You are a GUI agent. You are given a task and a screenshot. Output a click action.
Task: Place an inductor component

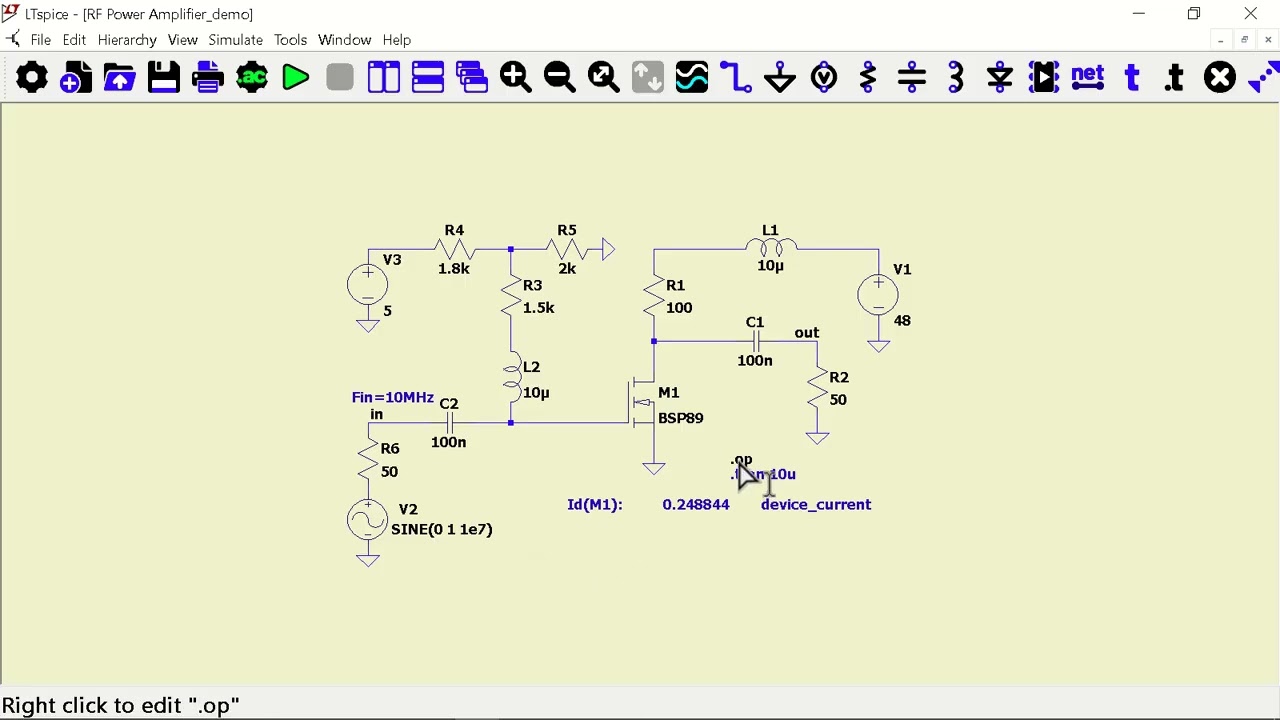click(x=955, y=77)
